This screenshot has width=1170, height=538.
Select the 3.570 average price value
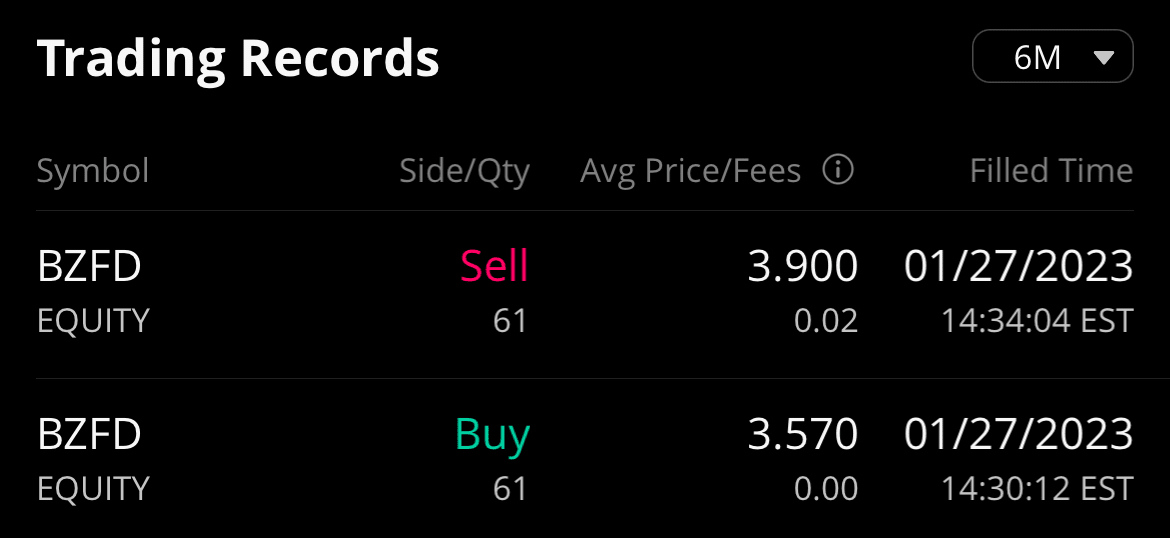803,435
